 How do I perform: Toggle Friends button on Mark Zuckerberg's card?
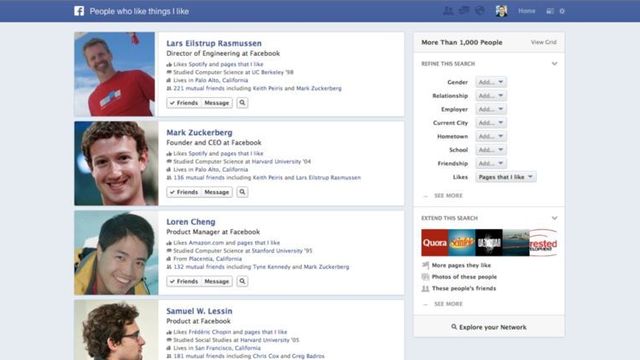pyautogui.click(x=183, y=192)
